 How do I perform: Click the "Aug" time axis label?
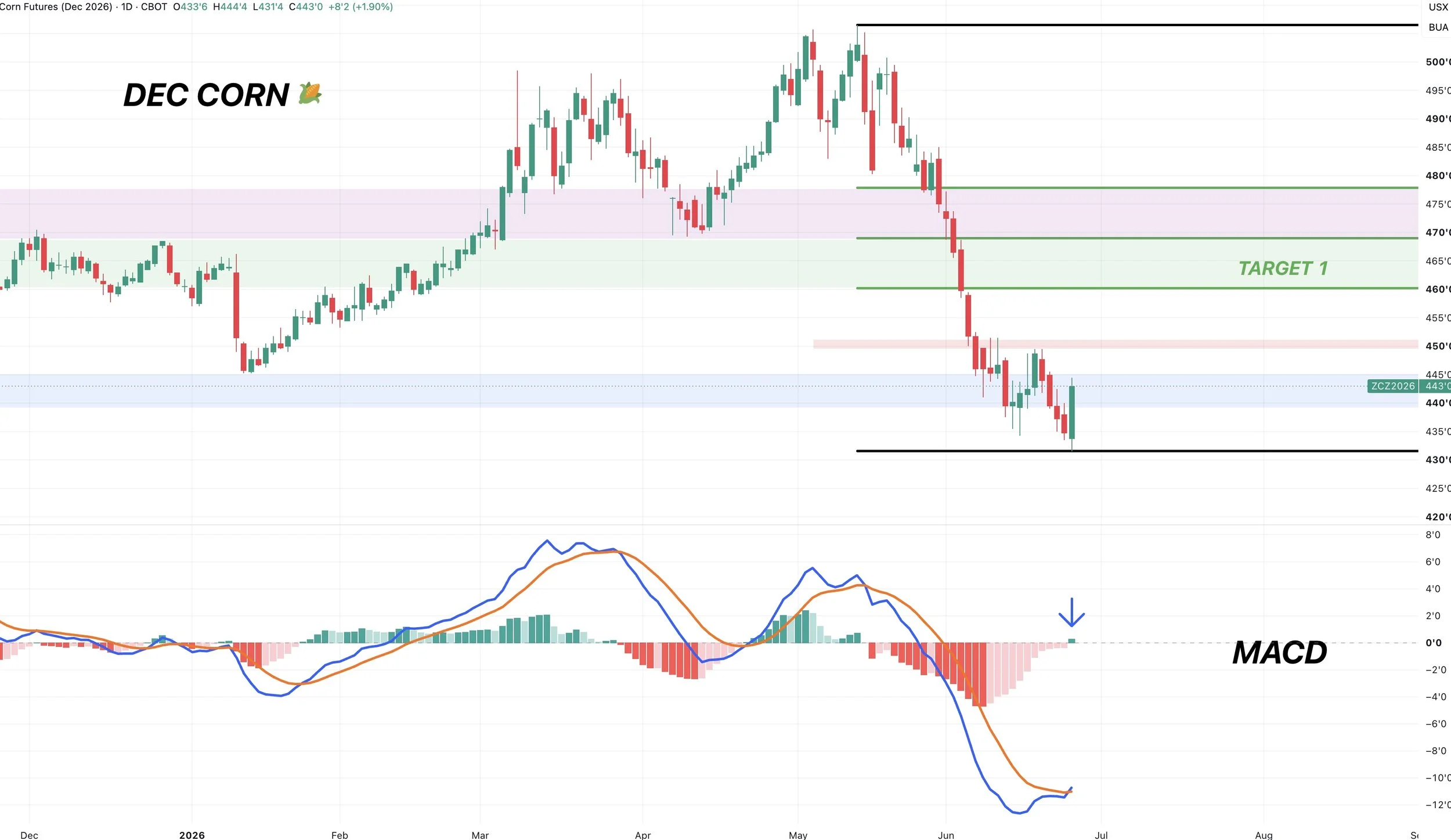[x=1264, y=835]
